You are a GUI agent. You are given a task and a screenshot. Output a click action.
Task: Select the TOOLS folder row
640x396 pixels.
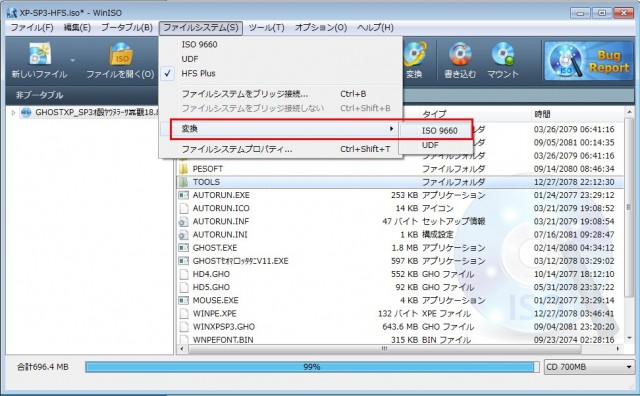(400, 182)
